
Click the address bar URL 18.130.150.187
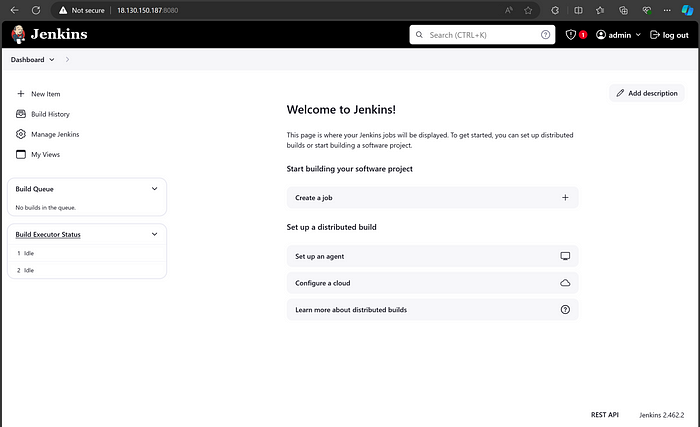(x=147, y=10)
